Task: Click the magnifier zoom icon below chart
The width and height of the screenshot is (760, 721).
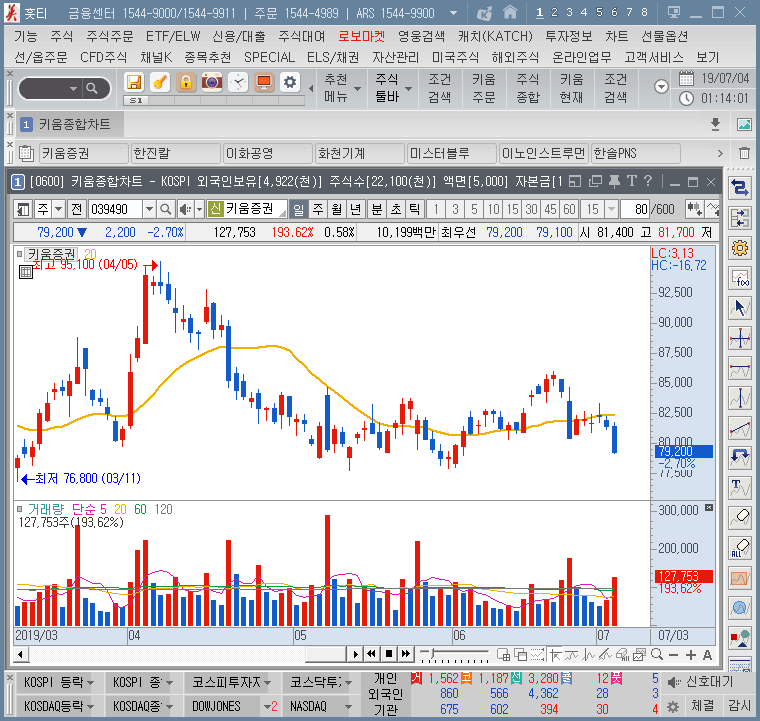Action: pos(657,655)
